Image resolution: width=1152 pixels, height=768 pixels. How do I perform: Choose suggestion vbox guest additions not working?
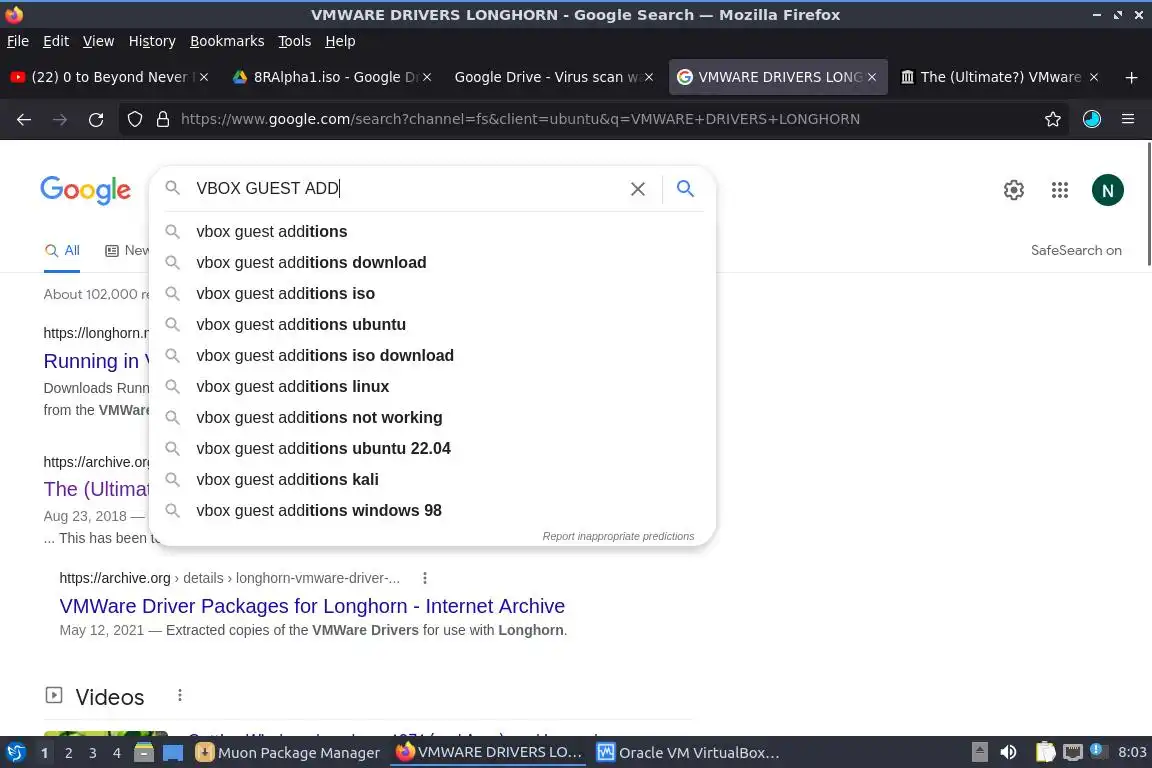click(x=432, y=417)
